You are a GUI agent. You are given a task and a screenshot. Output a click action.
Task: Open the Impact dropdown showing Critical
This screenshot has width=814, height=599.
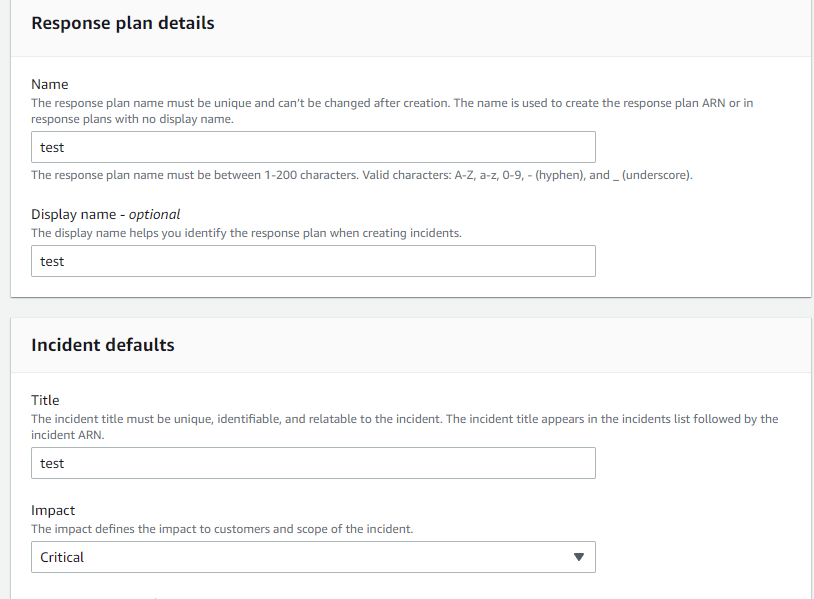pyautogui.click(x=313, y=557)
